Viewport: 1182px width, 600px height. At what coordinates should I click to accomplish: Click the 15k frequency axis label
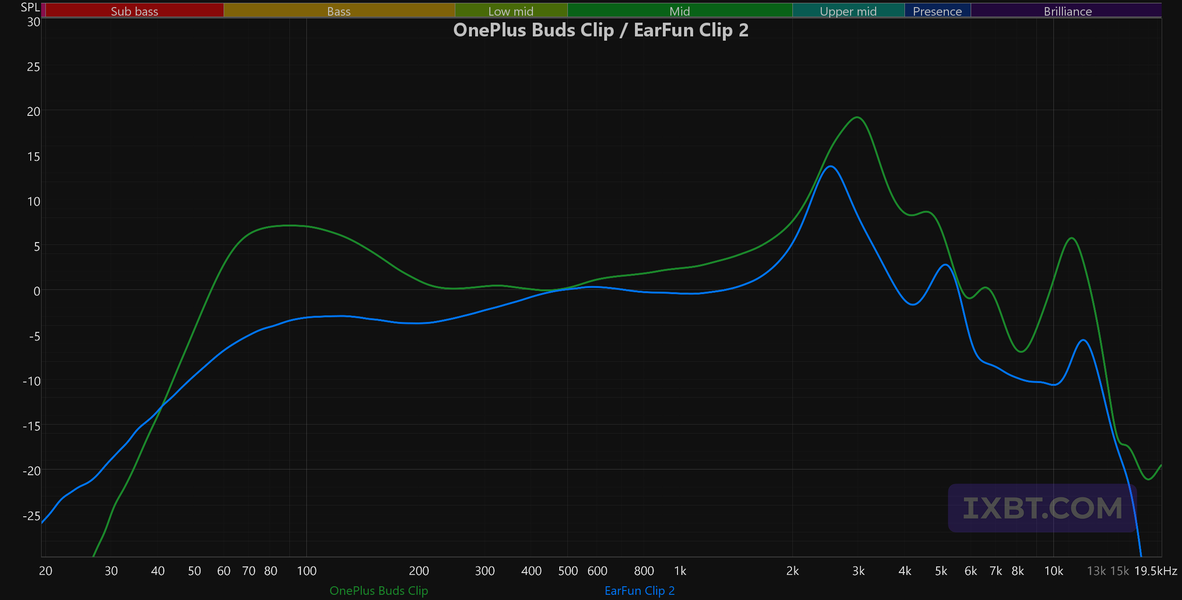click(1119, 571)
